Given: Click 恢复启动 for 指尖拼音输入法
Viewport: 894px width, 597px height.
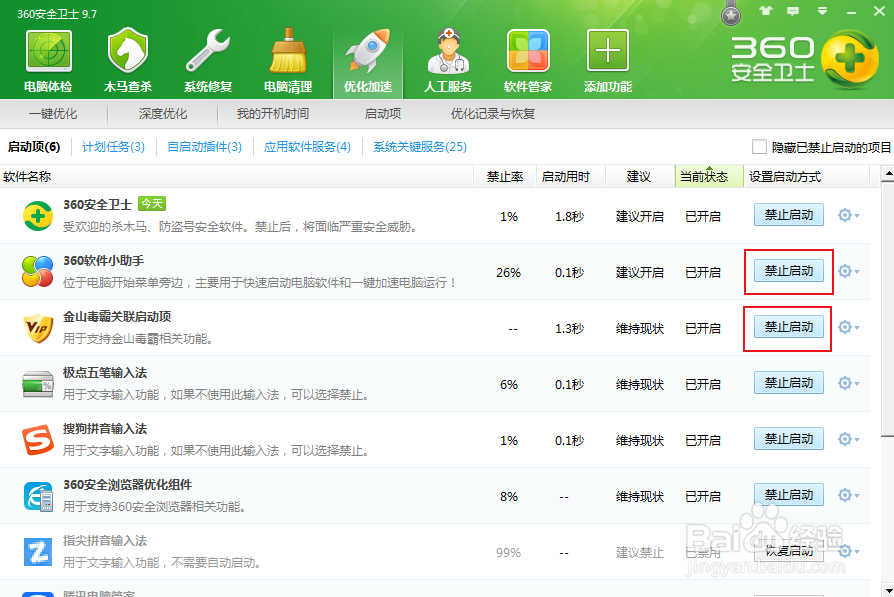Looking at the screenshot, I should (x=789, y=550).
